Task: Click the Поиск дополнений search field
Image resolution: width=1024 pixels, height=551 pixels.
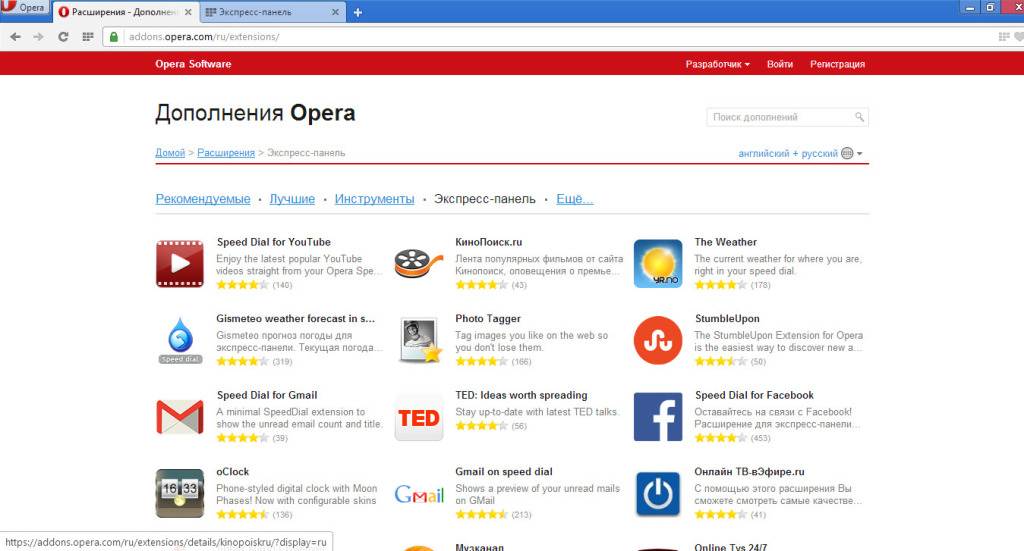Action: (x=780, y=117)
